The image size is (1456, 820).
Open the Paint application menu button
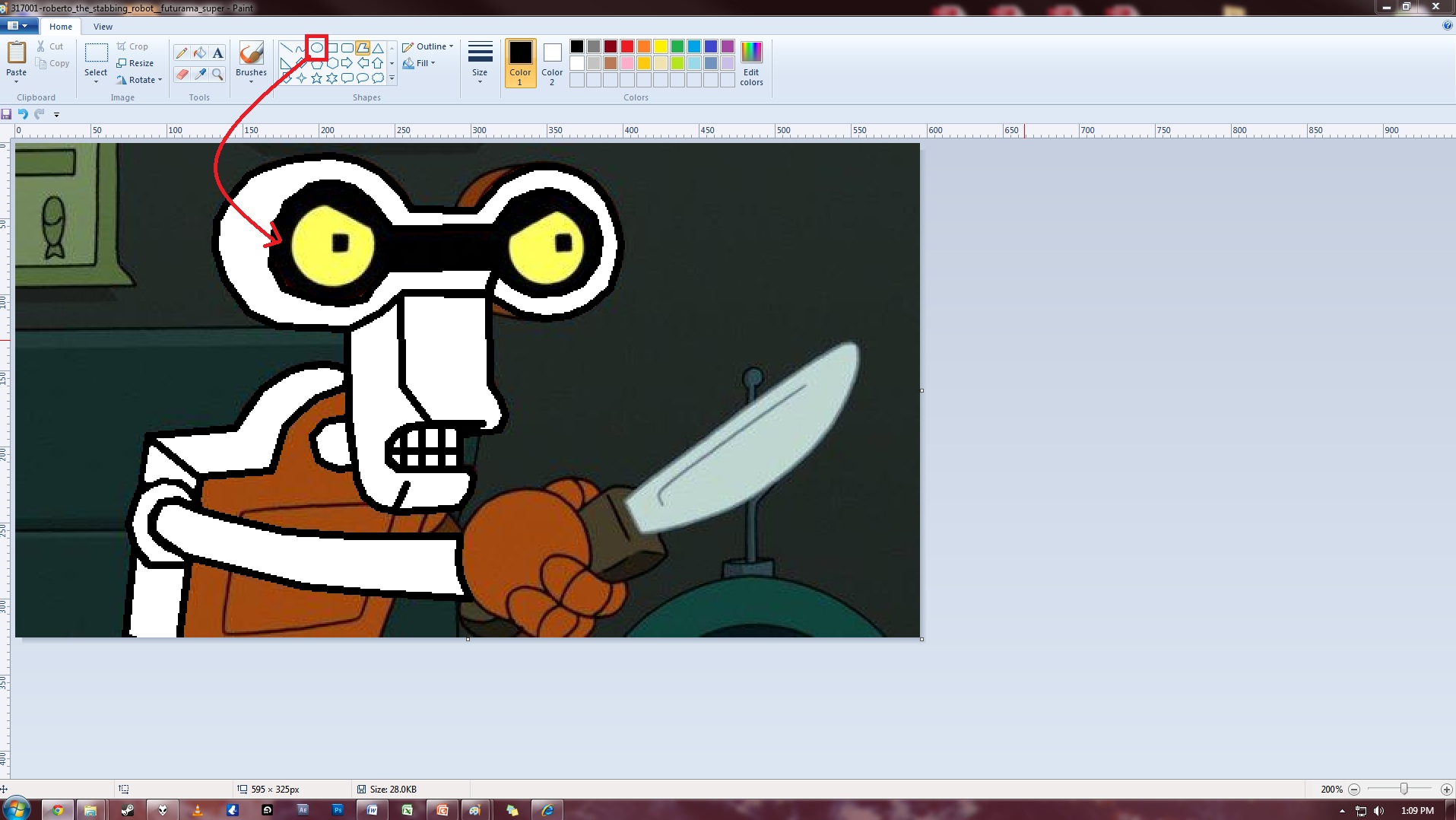[18, 26]
